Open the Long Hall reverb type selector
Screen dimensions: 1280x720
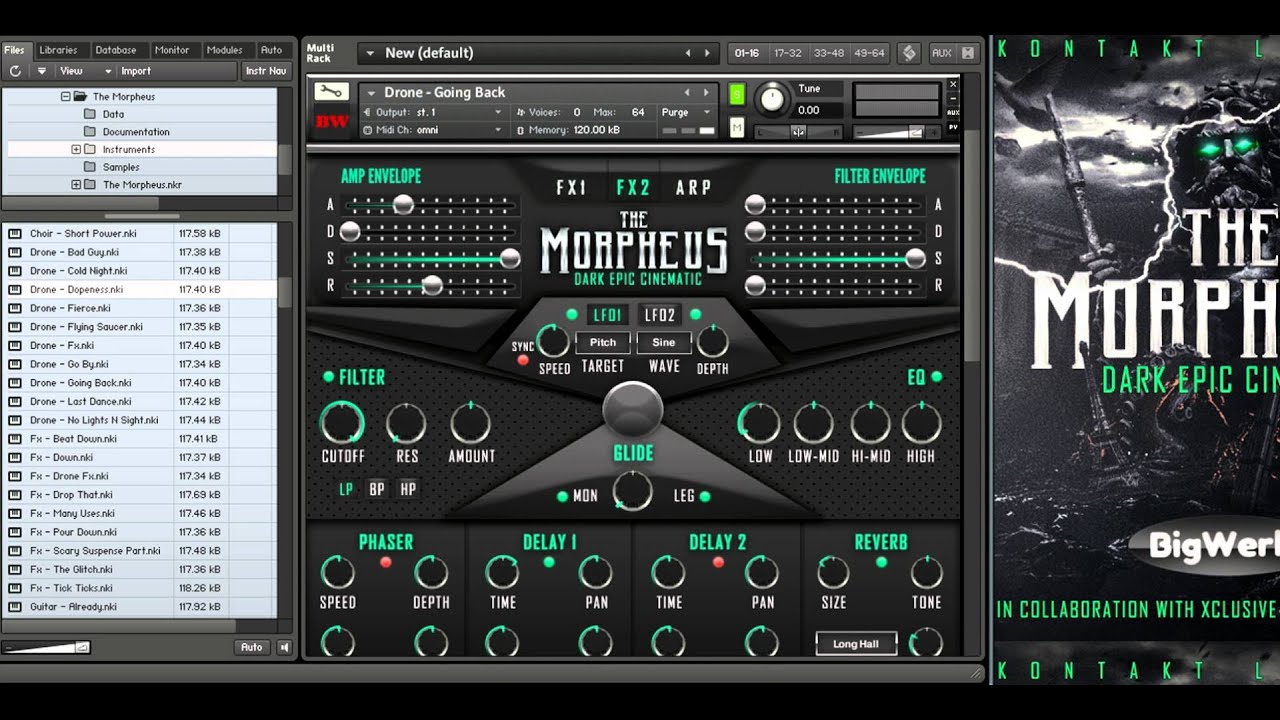[856, 643]
